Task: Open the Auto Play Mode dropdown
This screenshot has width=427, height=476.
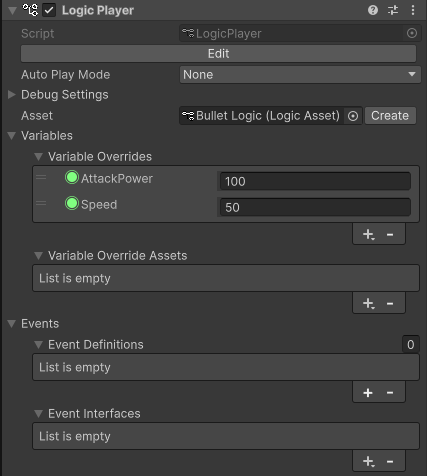Action: coord(300,75)
